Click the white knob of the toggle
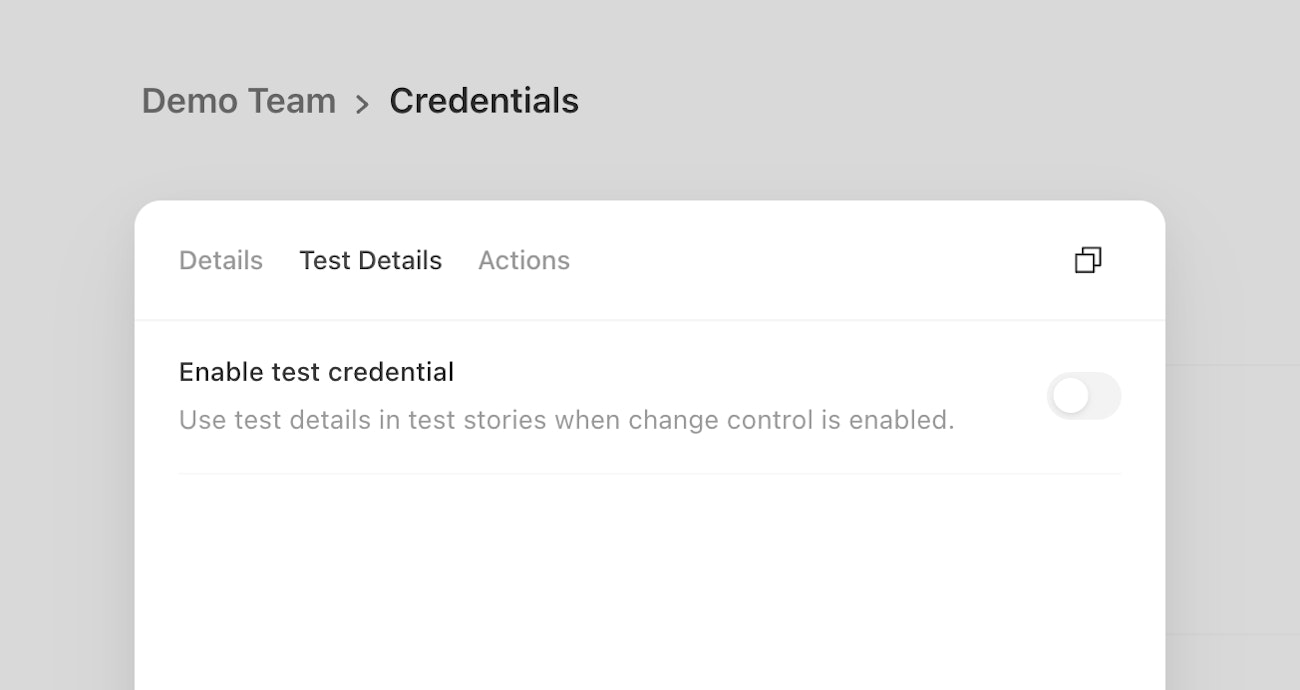1300x690 pixels. point(1070,396)
